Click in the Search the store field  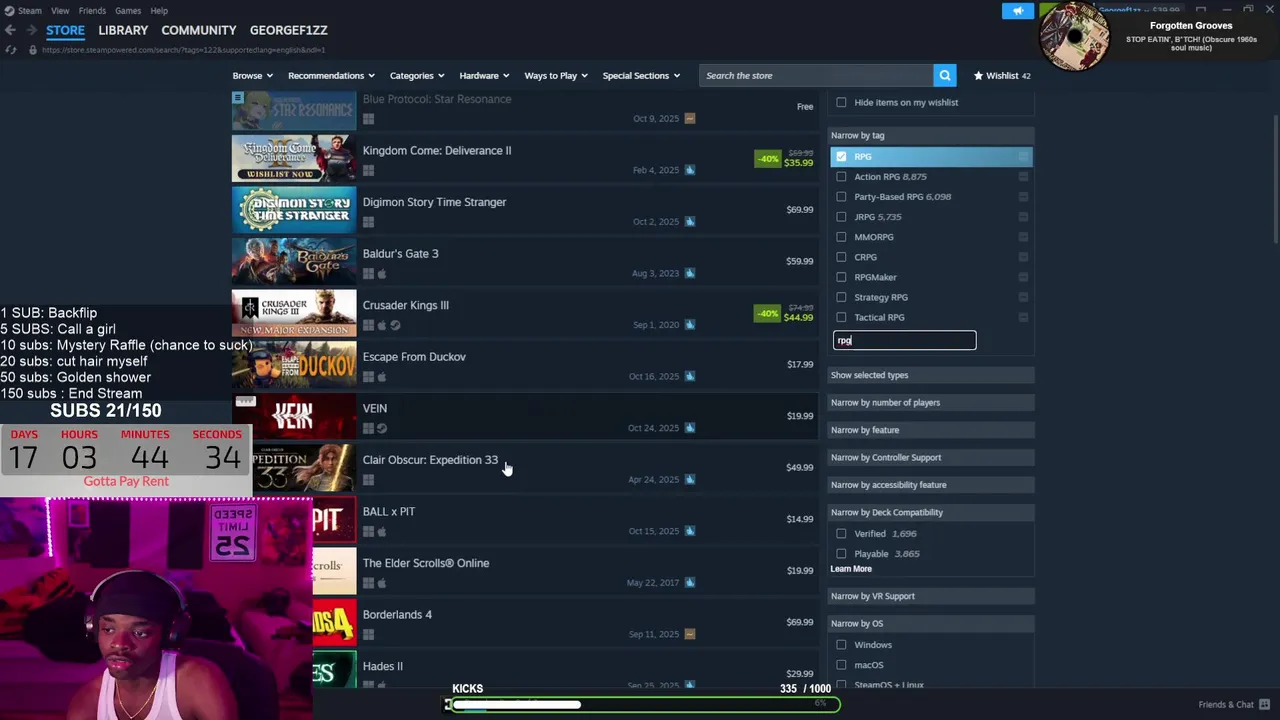(x=816, y=75)
